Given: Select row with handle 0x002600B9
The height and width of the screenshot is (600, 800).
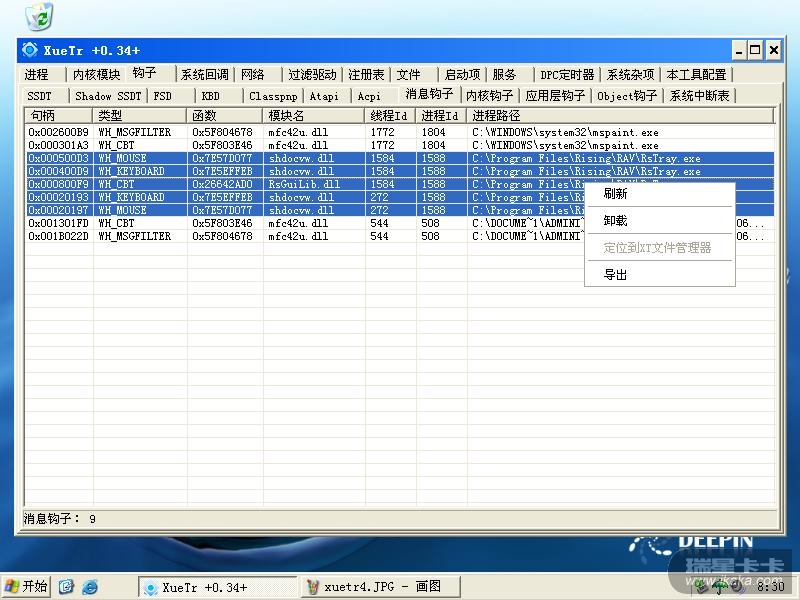Looking at the screenshot, I should click(x=399, y=132).
